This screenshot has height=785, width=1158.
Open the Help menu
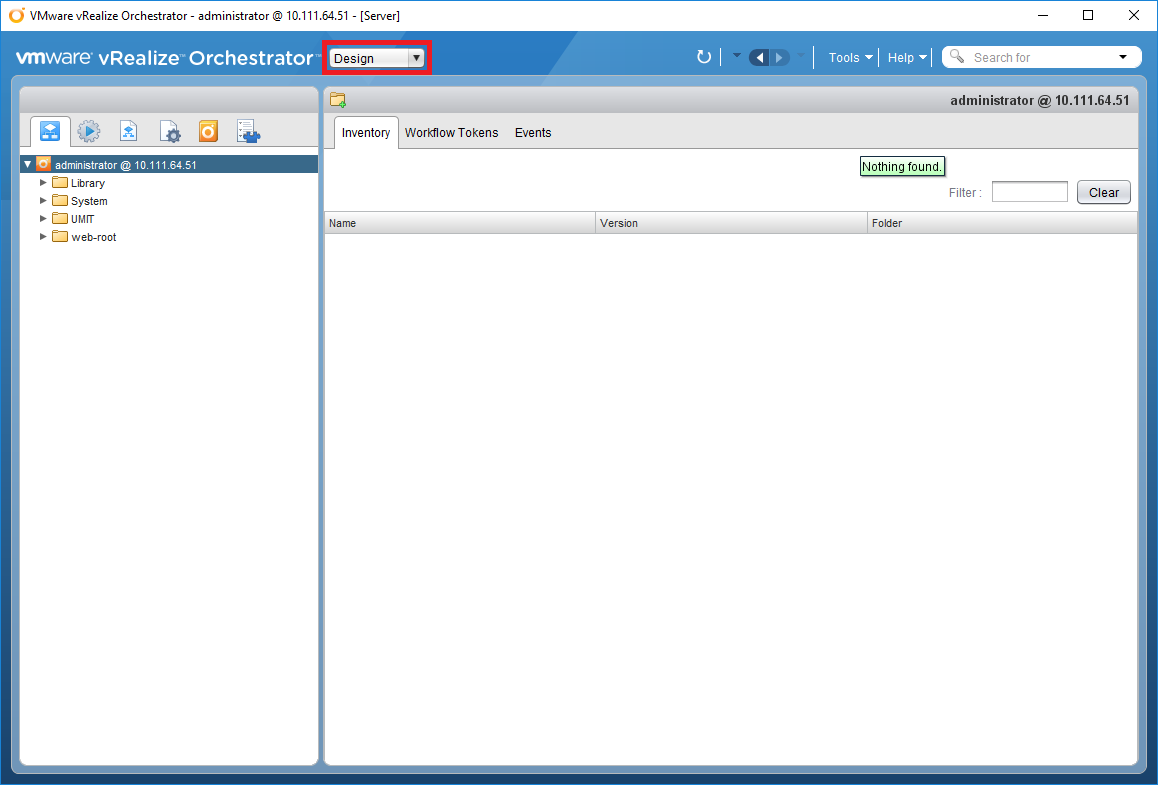(x=907, y=57)
